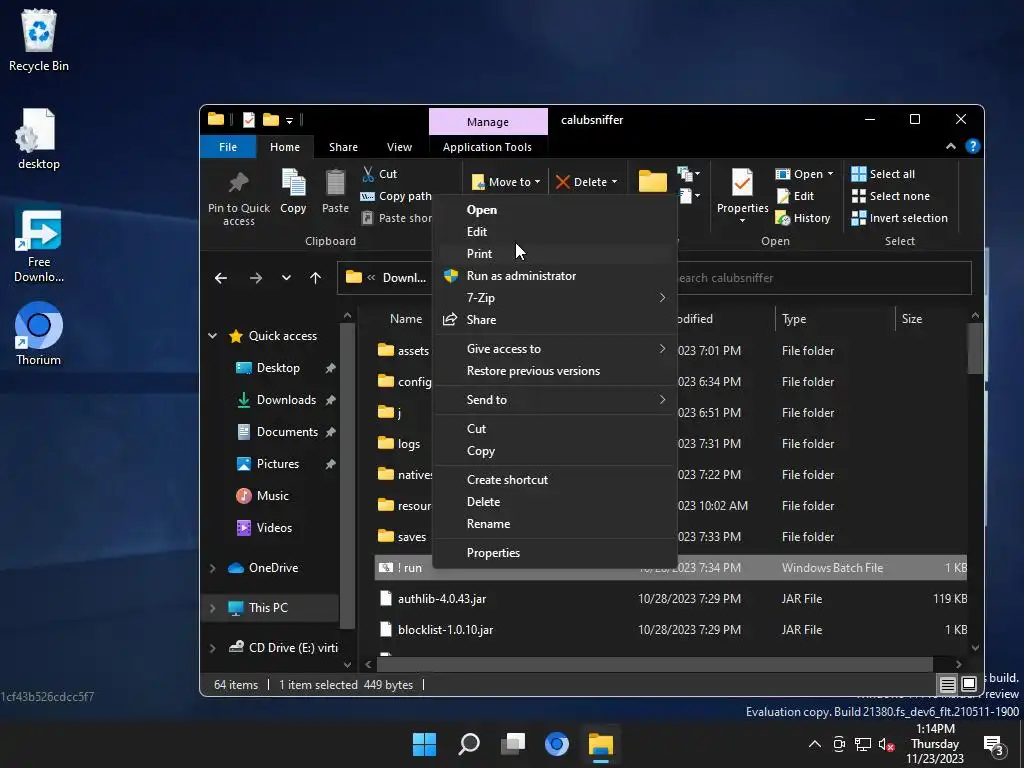This screenshot has width=1024, height=768.
Task: Click Copy path in Clipboard group
Action: [396, 196]
